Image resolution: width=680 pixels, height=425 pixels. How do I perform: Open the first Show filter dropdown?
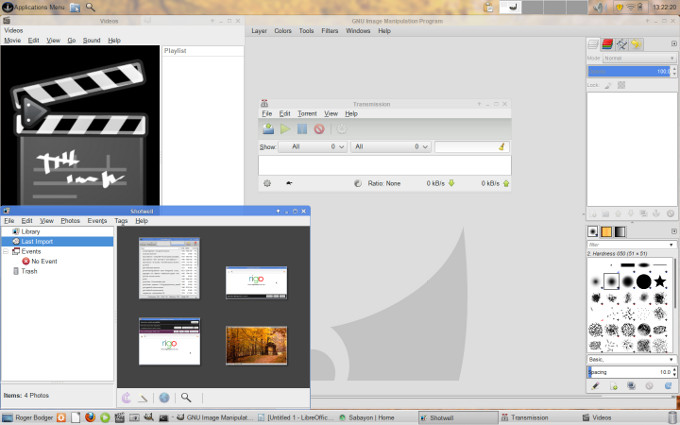coord(312,146)
